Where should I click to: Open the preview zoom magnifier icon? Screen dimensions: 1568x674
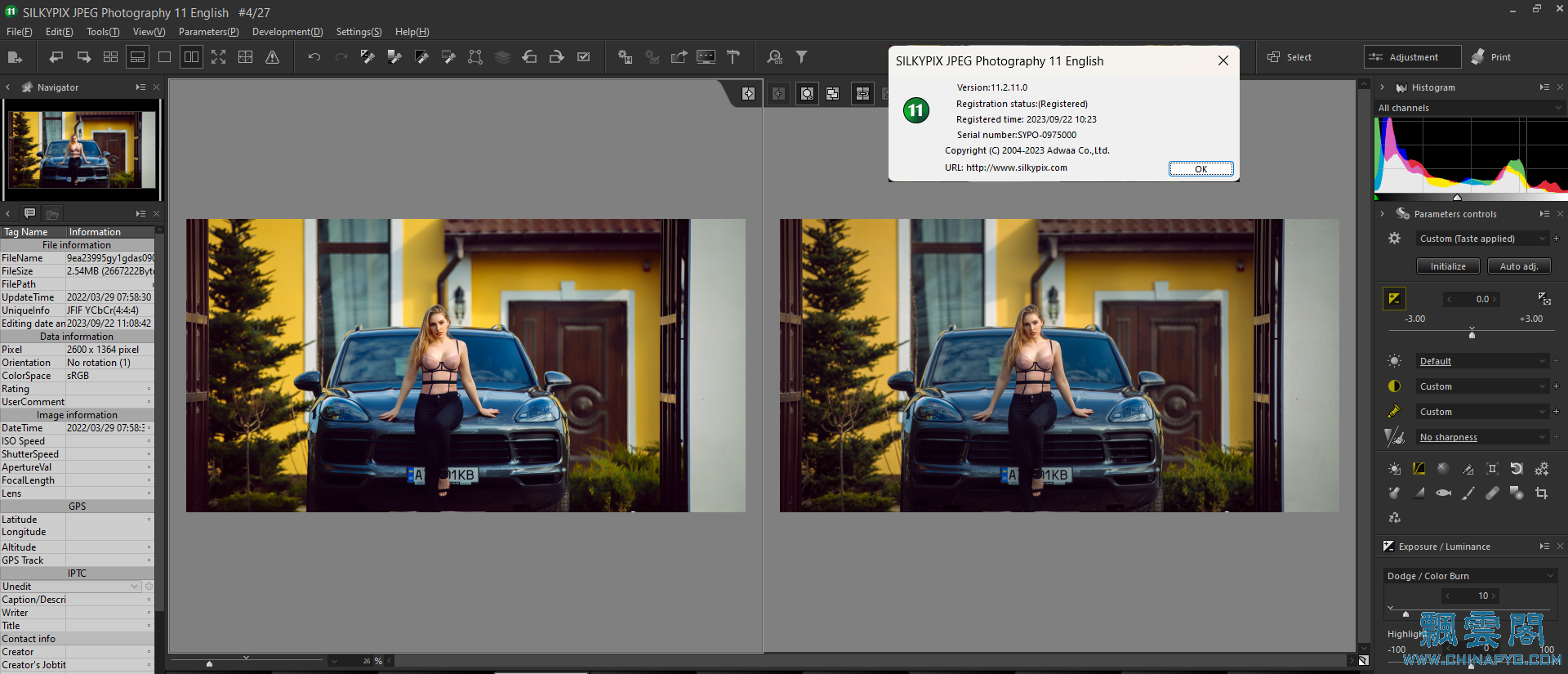[x=807, y=94]
